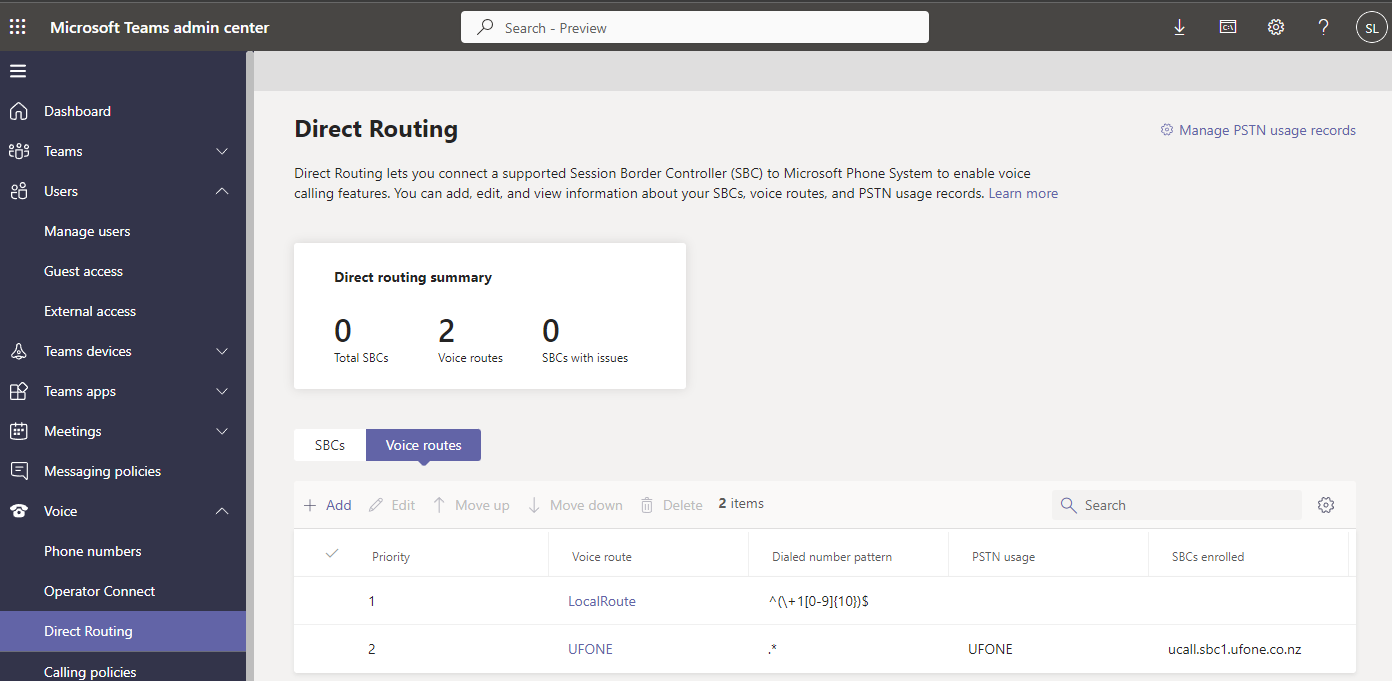
Task: Click the .* dialed pattern cell
Action: pyautogui.click(x=772, y=649)
